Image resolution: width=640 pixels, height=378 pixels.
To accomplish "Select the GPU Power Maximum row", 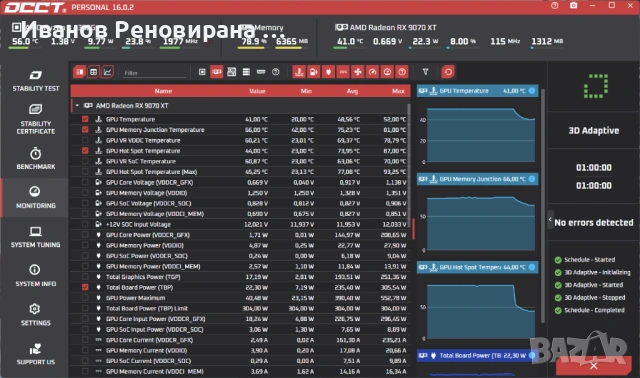I will click(x=241, y=298).
